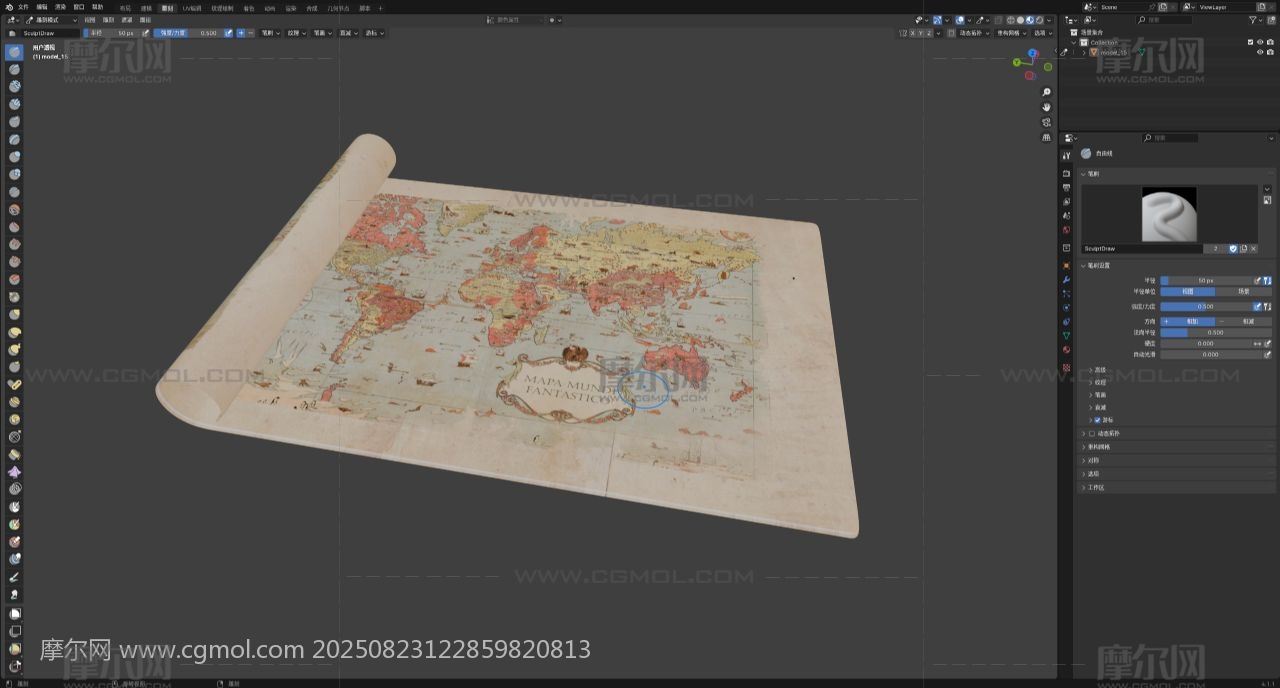Toggle fake user shield for SculptDraw brush
This screenshot has height=688, width=1280.
[x=1233, y=248]
